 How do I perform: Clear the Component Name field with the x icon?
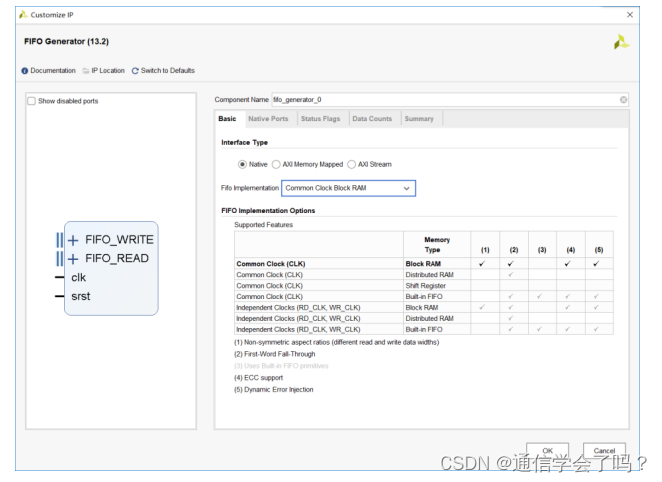coord(623,100)
